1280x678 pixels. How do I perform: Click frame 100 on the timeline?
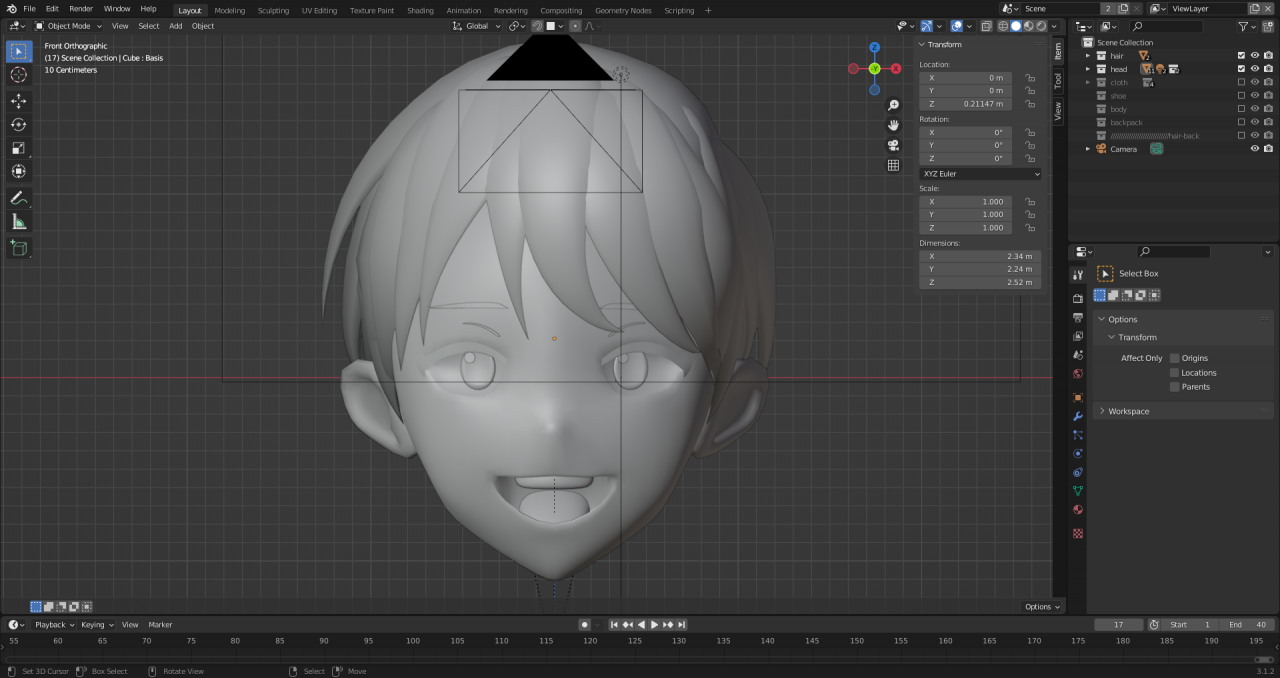tap(412, 640)
